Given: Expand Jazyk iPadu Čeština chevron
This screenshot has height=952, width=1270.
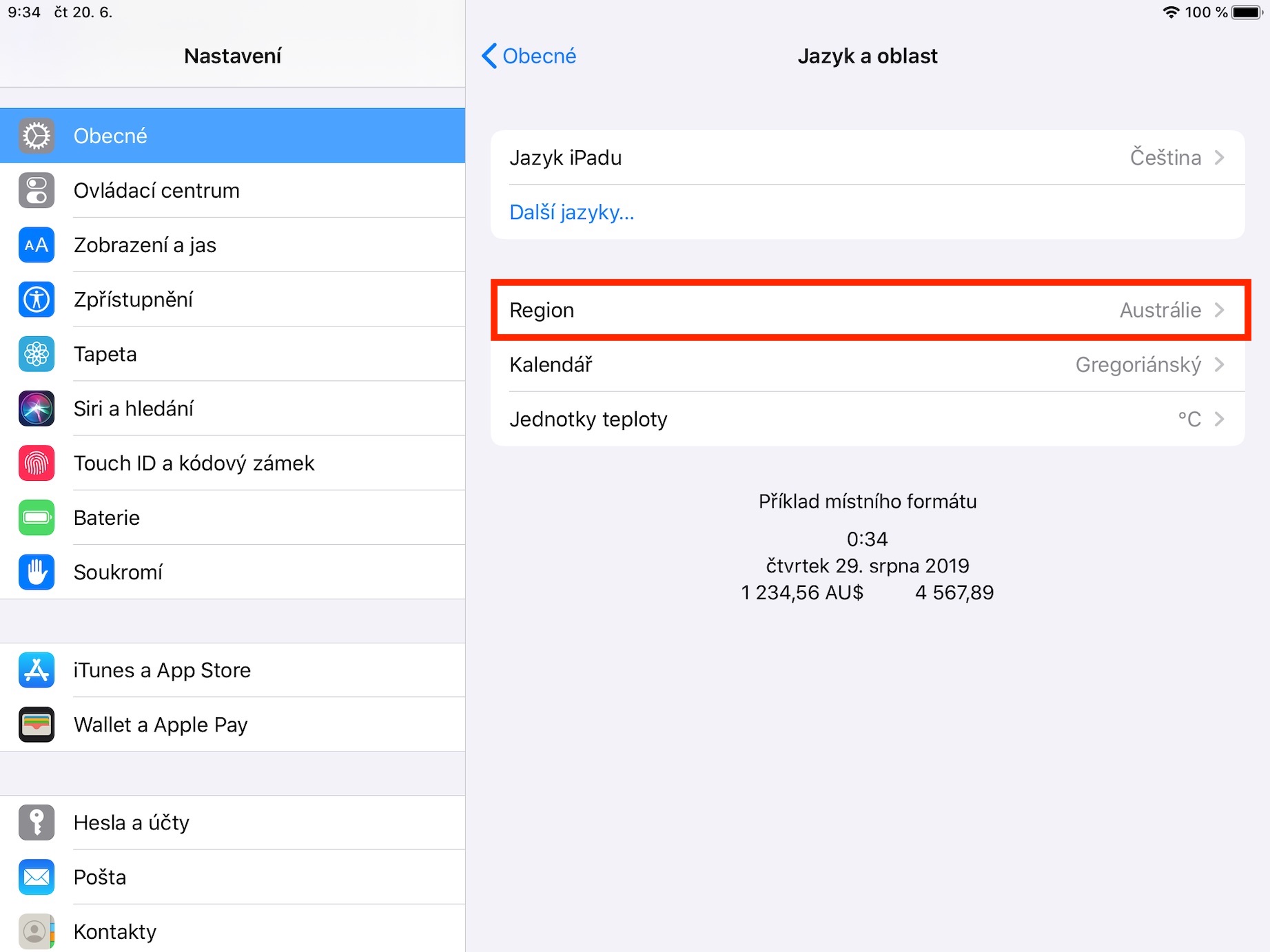Looking at the screenshot, I should click(x=1219, y=158).
